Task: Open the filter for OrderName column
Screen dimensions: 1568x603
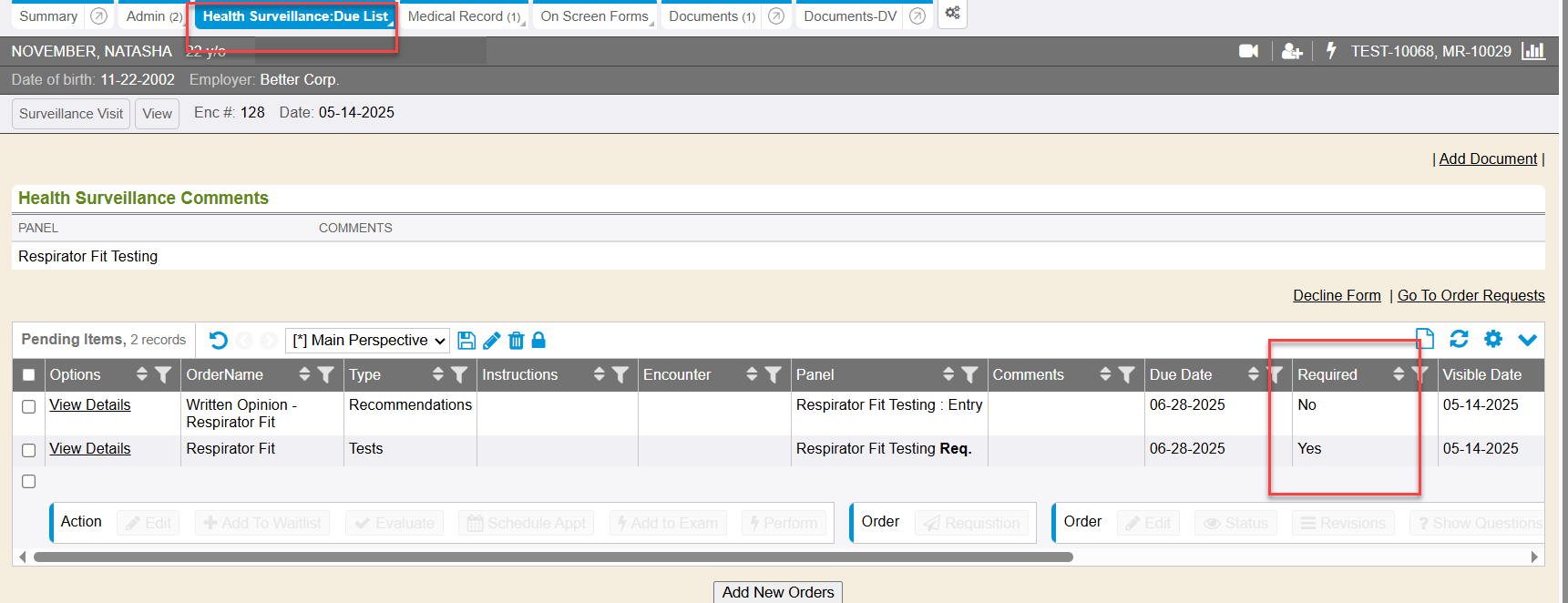Action: click(x=326, y=374)
